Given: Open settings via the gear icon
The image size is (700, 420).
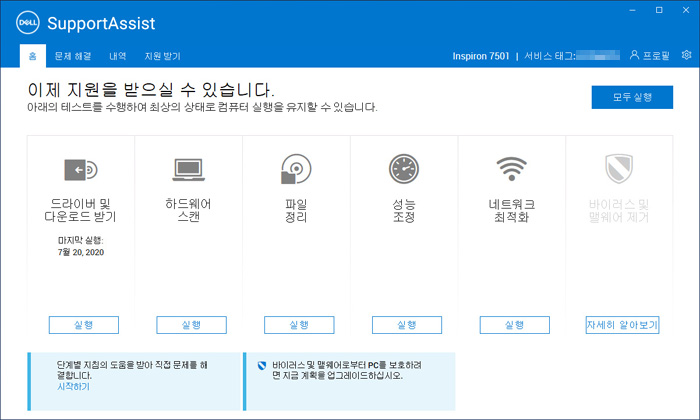Looking at the screenshot, I should (x=686, y=55).
